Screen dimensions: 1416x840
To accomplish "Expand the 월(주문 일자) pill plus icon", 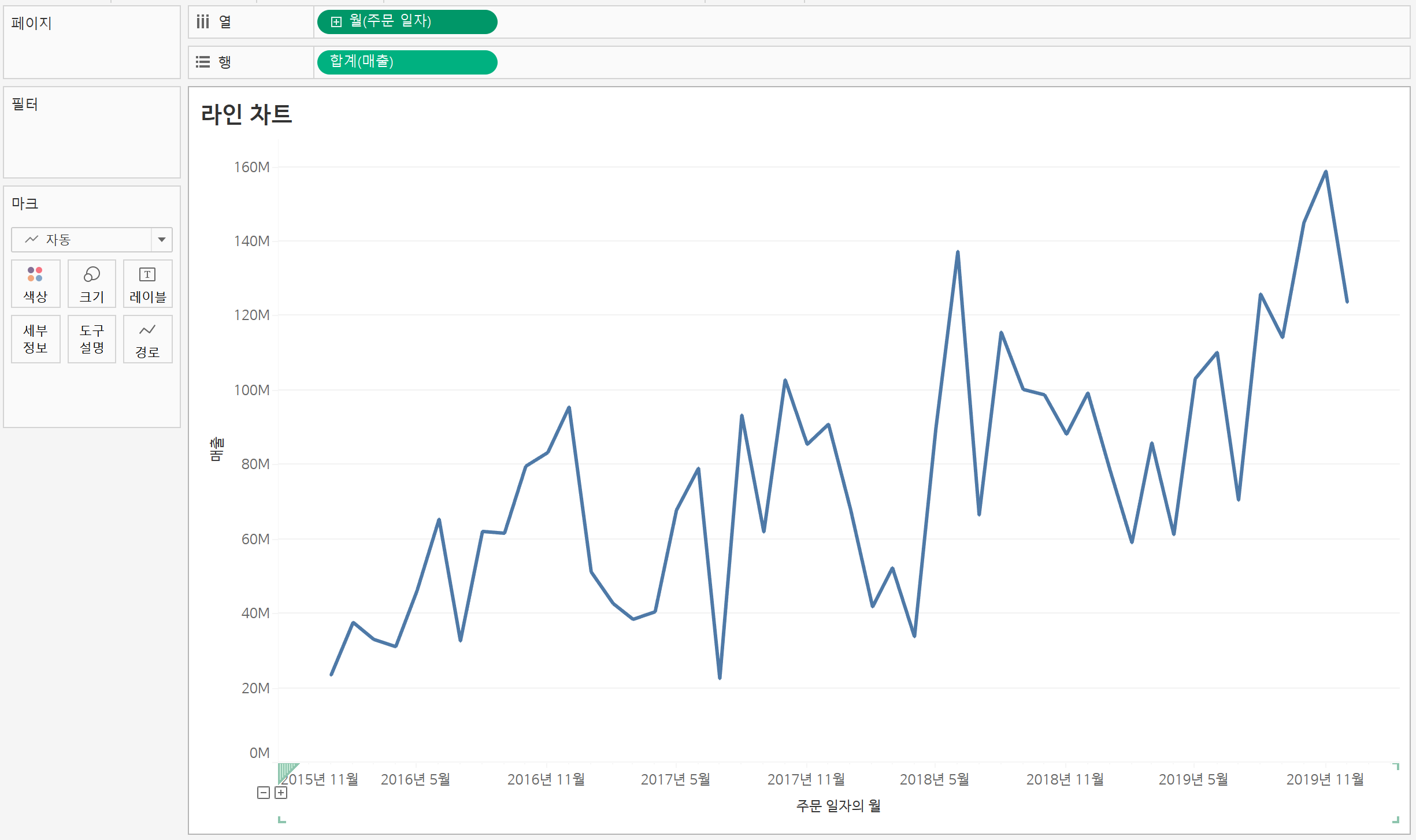I will [336, 22].
